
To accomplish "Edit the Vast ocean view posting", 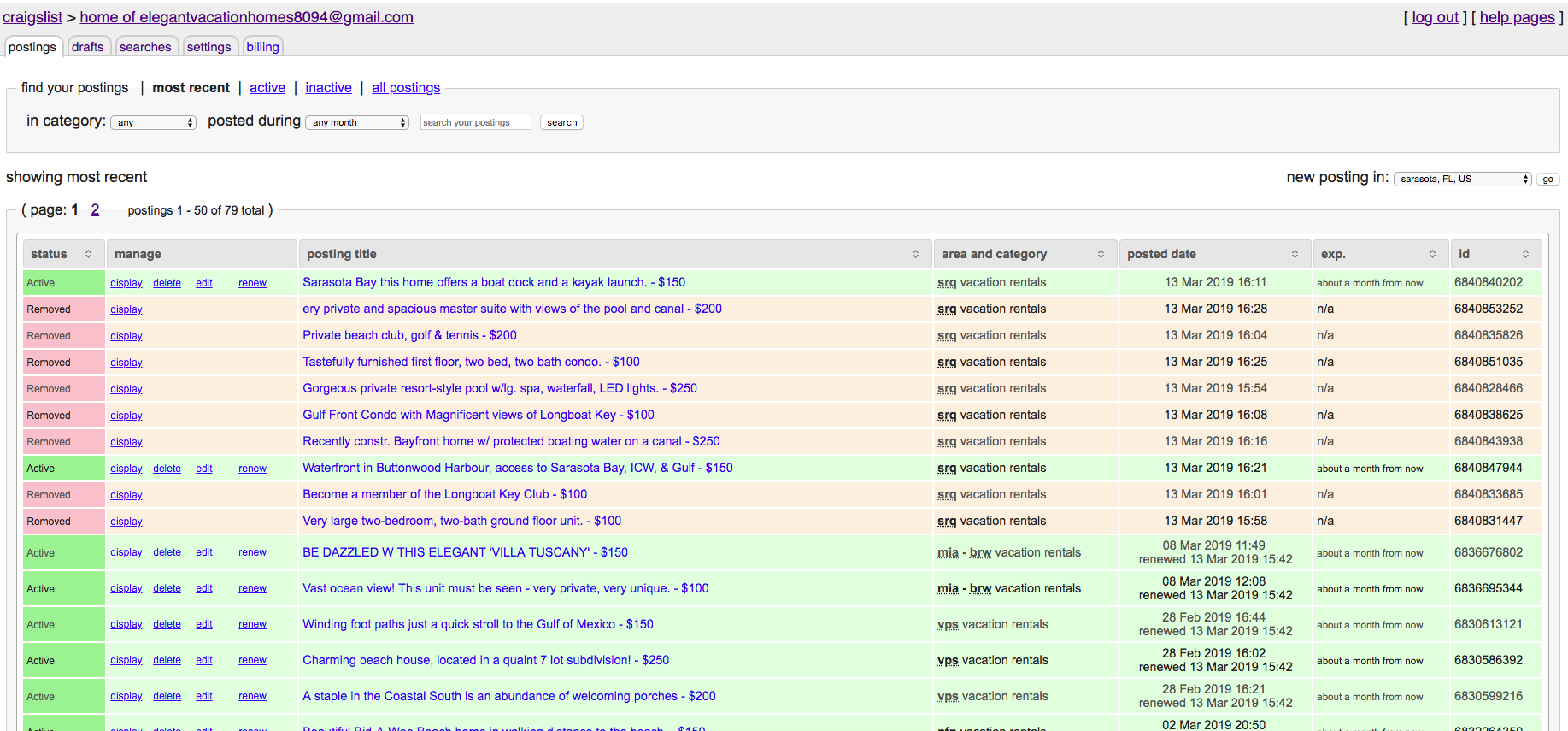I will click(204, 588).
